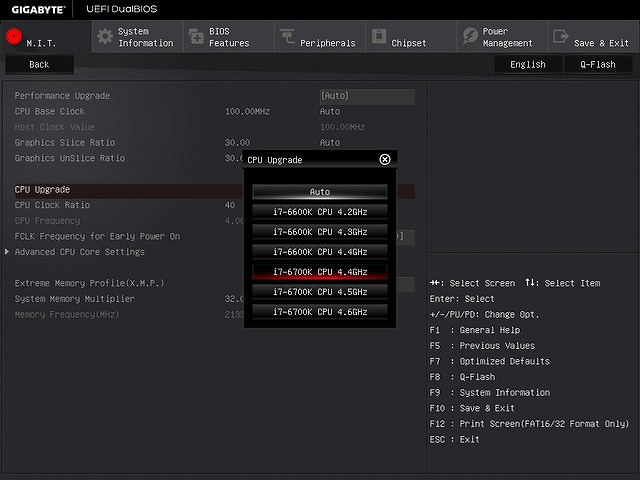640x480 pixels.
Task: Click the System Information gear icon
Action: (x=105, y=36)
